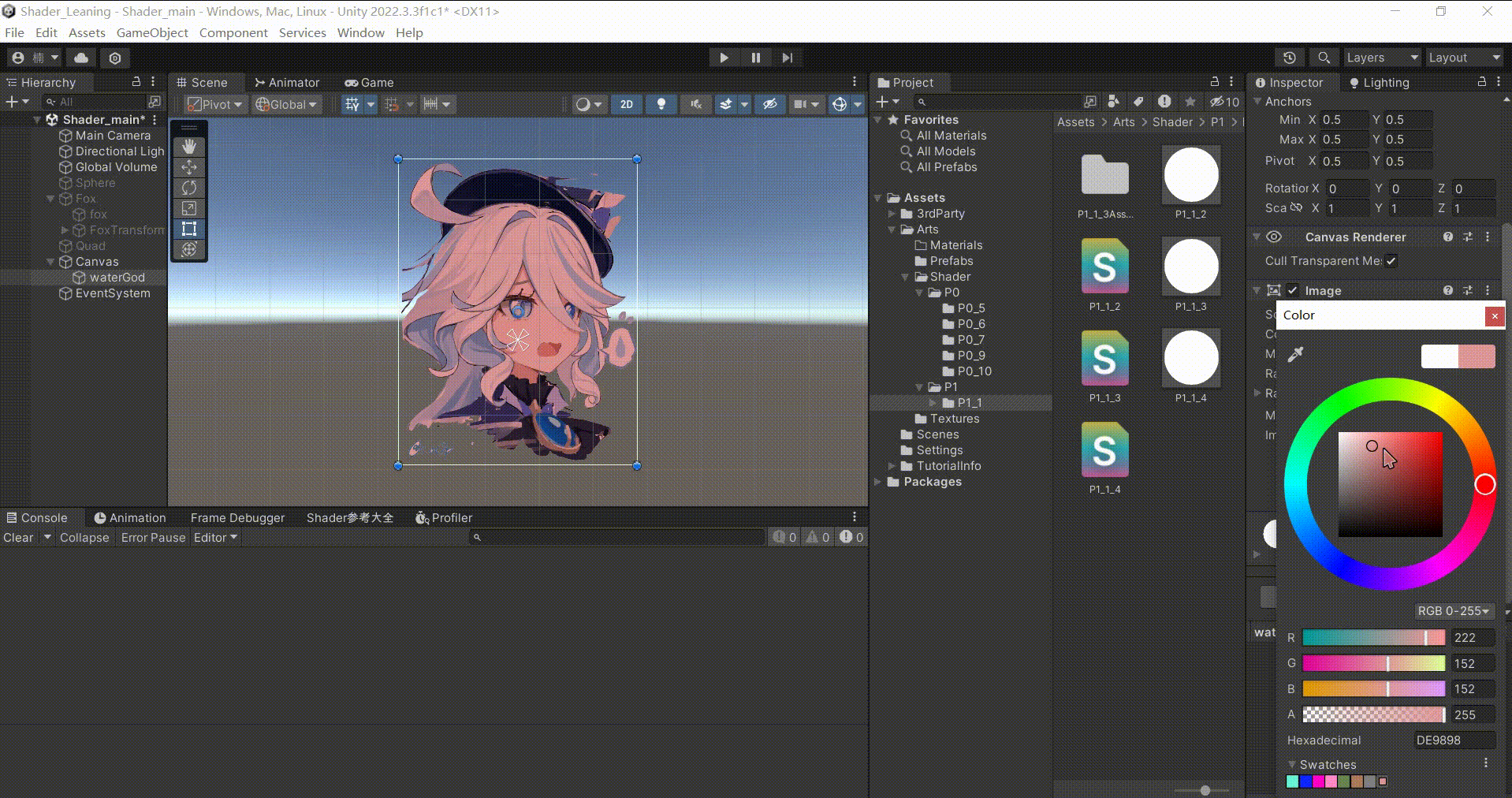Switch to the Profiler tab
Viewport: 1512px width, 798px height.
[x=444, y=518]
